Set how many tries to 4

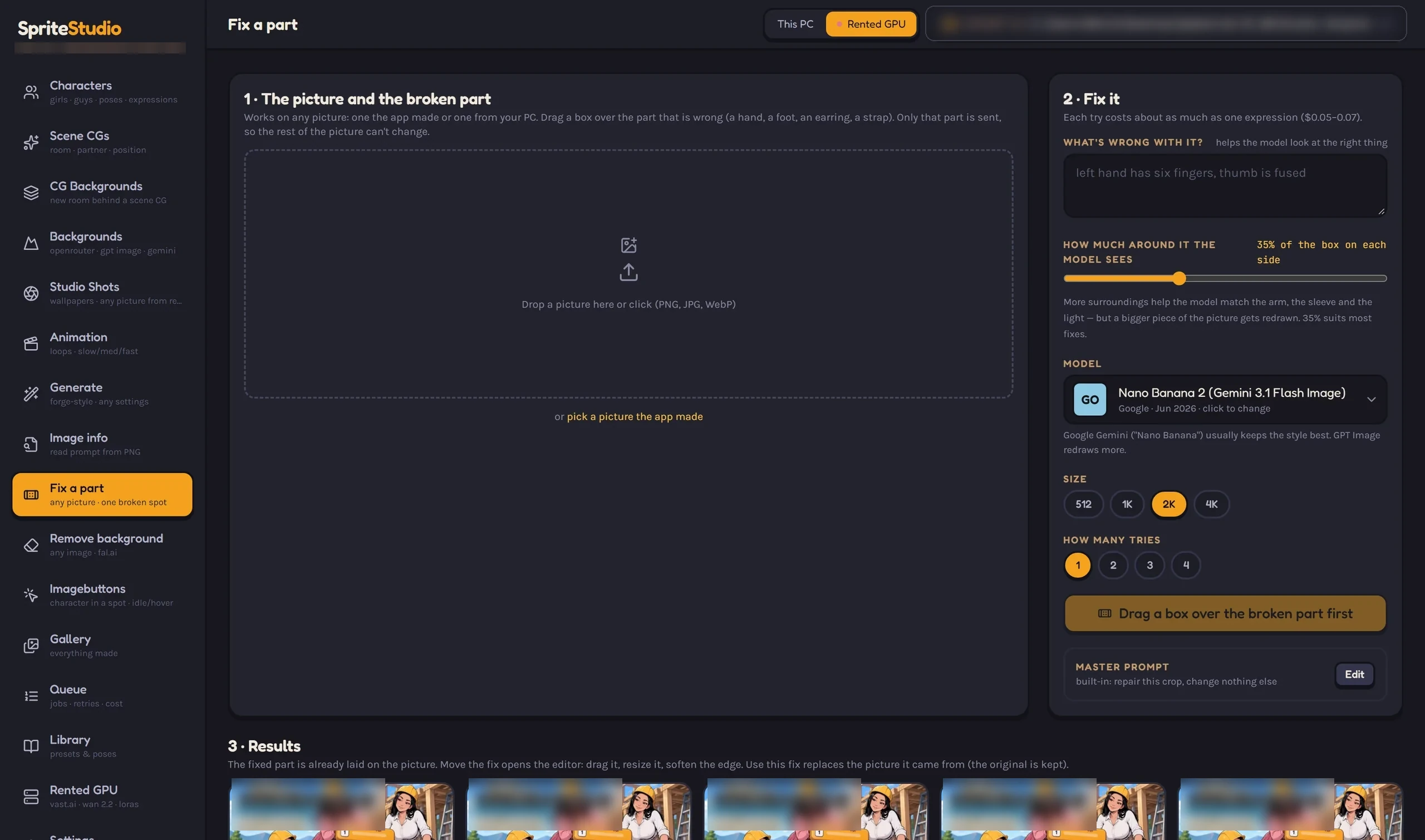pyautogui.click(x=1186, y=565)
